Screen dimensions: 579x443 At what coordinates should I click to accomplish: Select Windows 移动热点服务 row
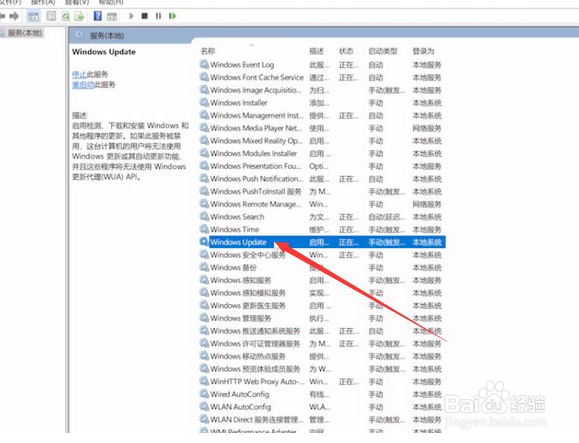coord(321,356)
